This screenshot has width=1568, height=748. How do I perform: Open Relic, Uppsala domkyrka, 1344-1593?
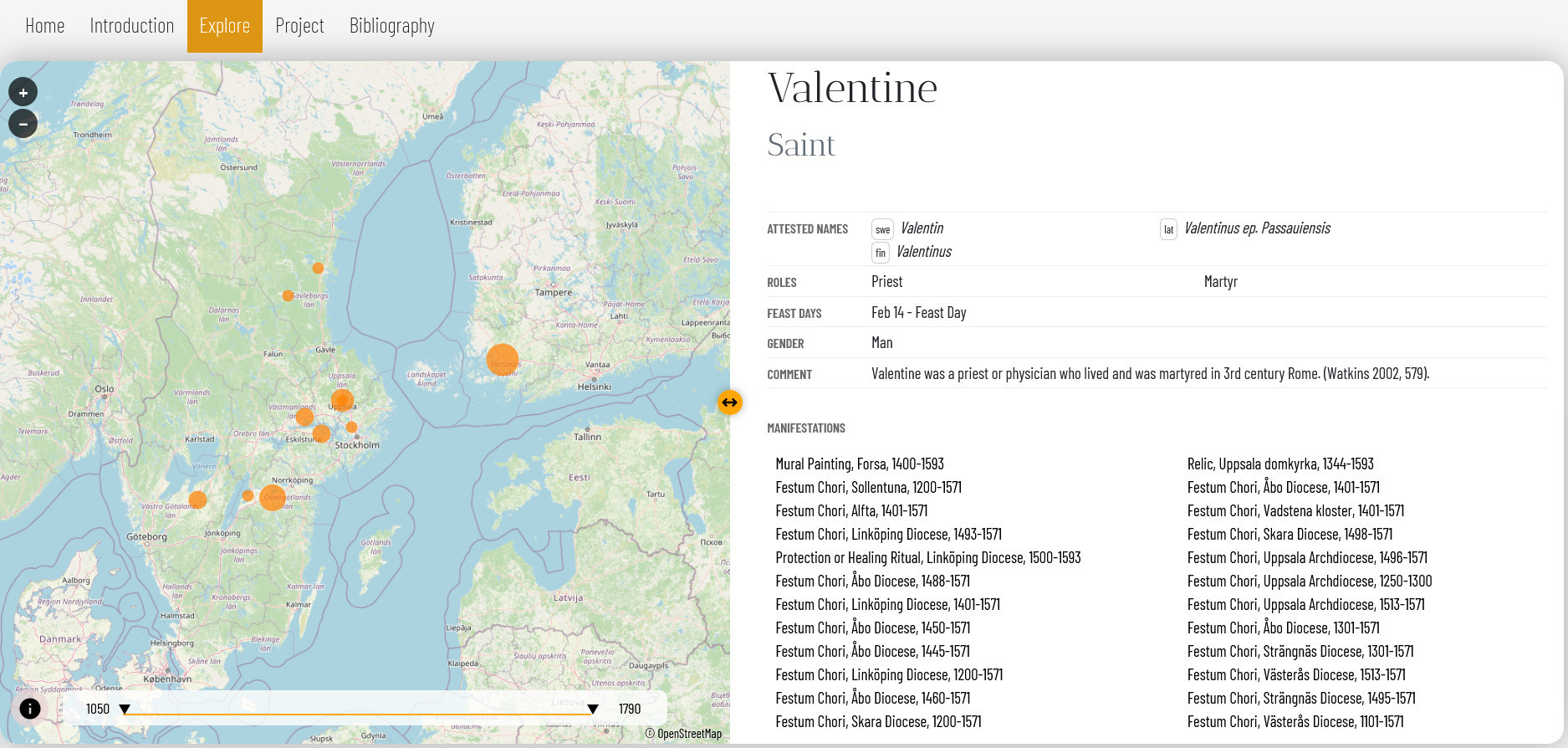point(1280,464)
